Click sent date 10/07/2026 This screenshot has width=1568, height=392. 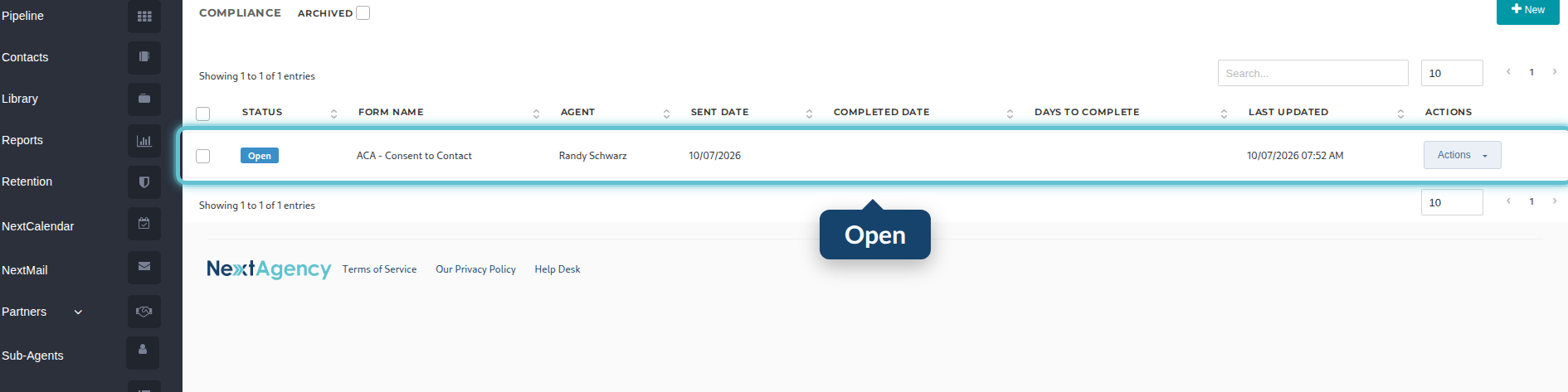715,156
